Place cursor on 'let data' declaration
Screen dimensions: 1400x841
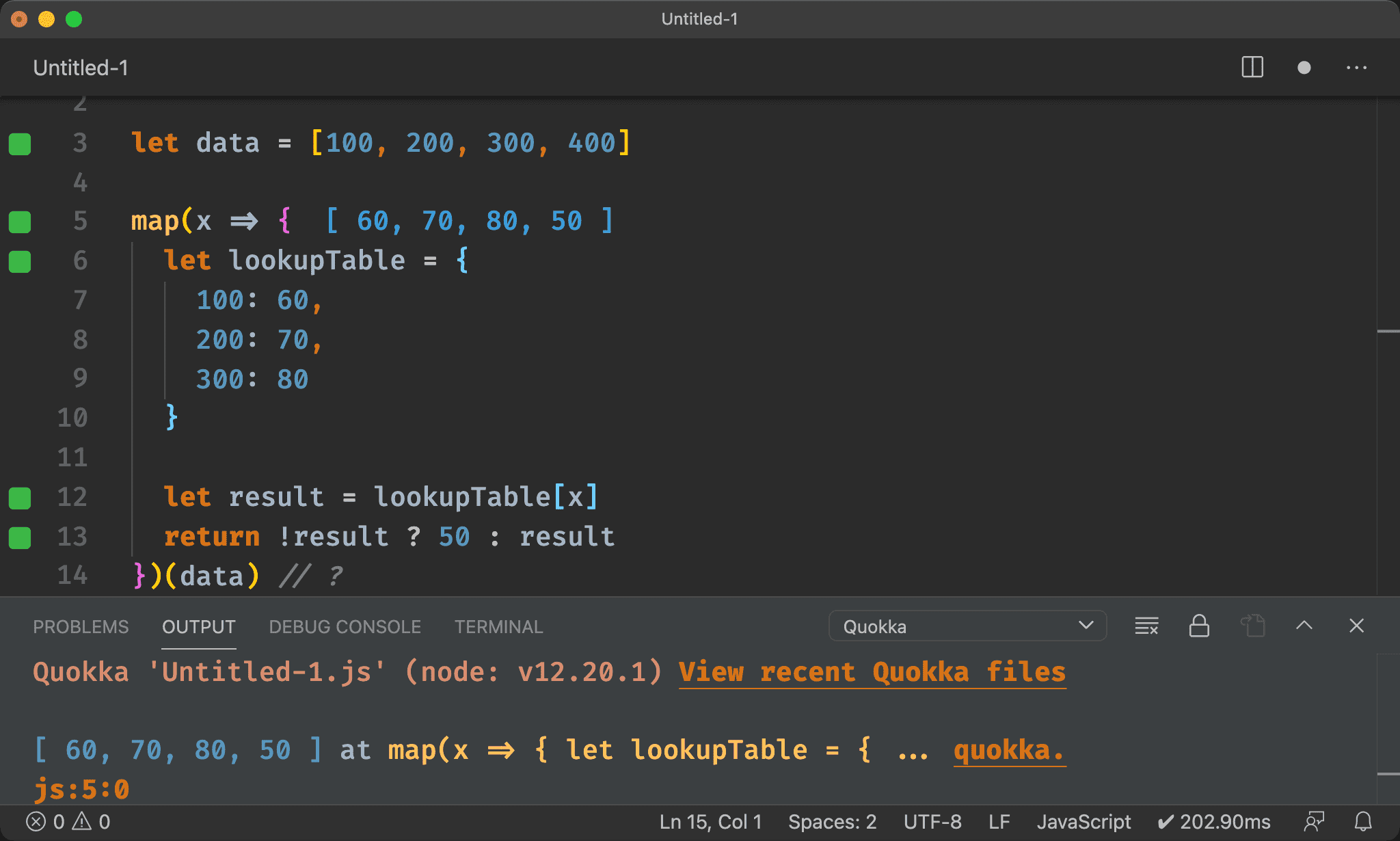tap(196, 143)
